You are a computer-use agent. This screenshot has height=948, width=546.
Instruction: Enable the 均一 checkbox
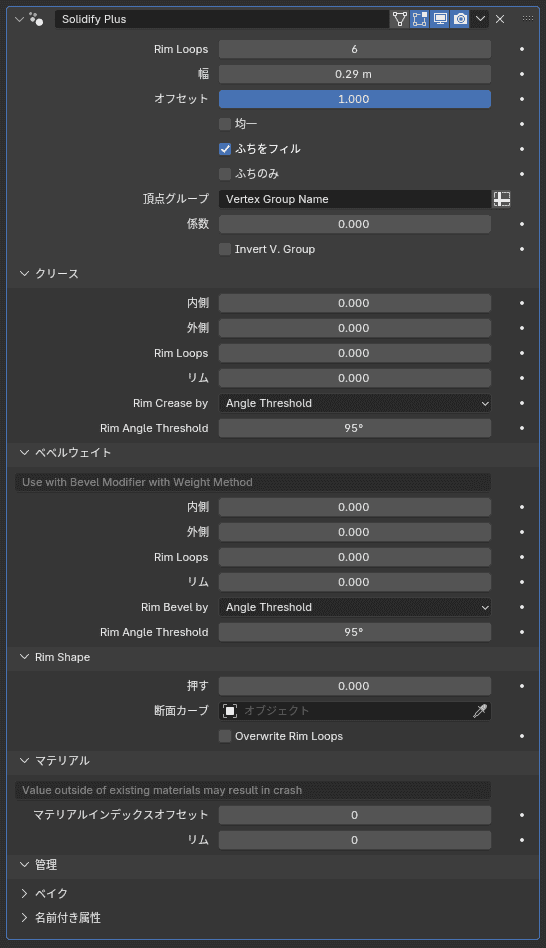coord(225,124)
